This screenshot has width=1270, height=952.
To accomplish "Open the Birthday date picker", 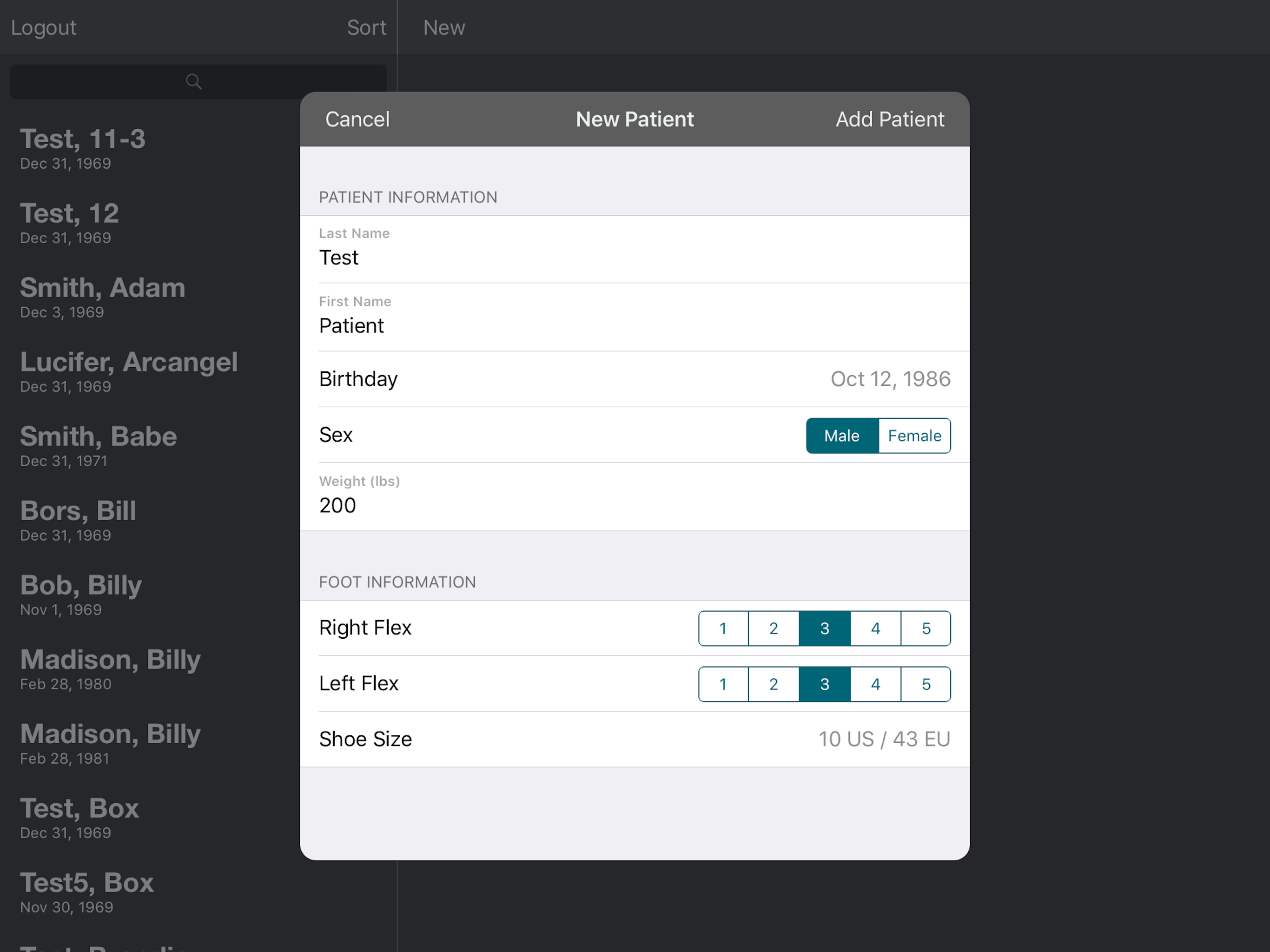I will pyautogui.click(x=635, y=379).
